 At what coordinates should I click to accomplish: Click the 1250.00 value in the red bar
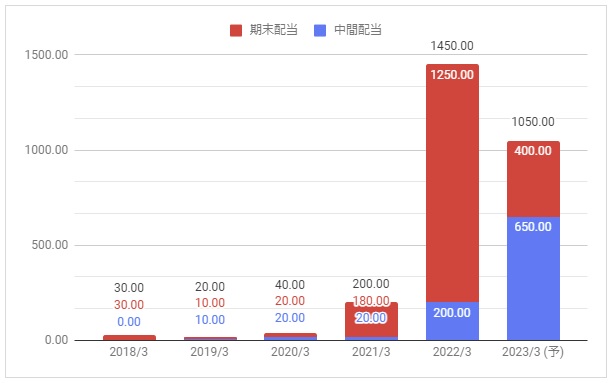(452, 75)
